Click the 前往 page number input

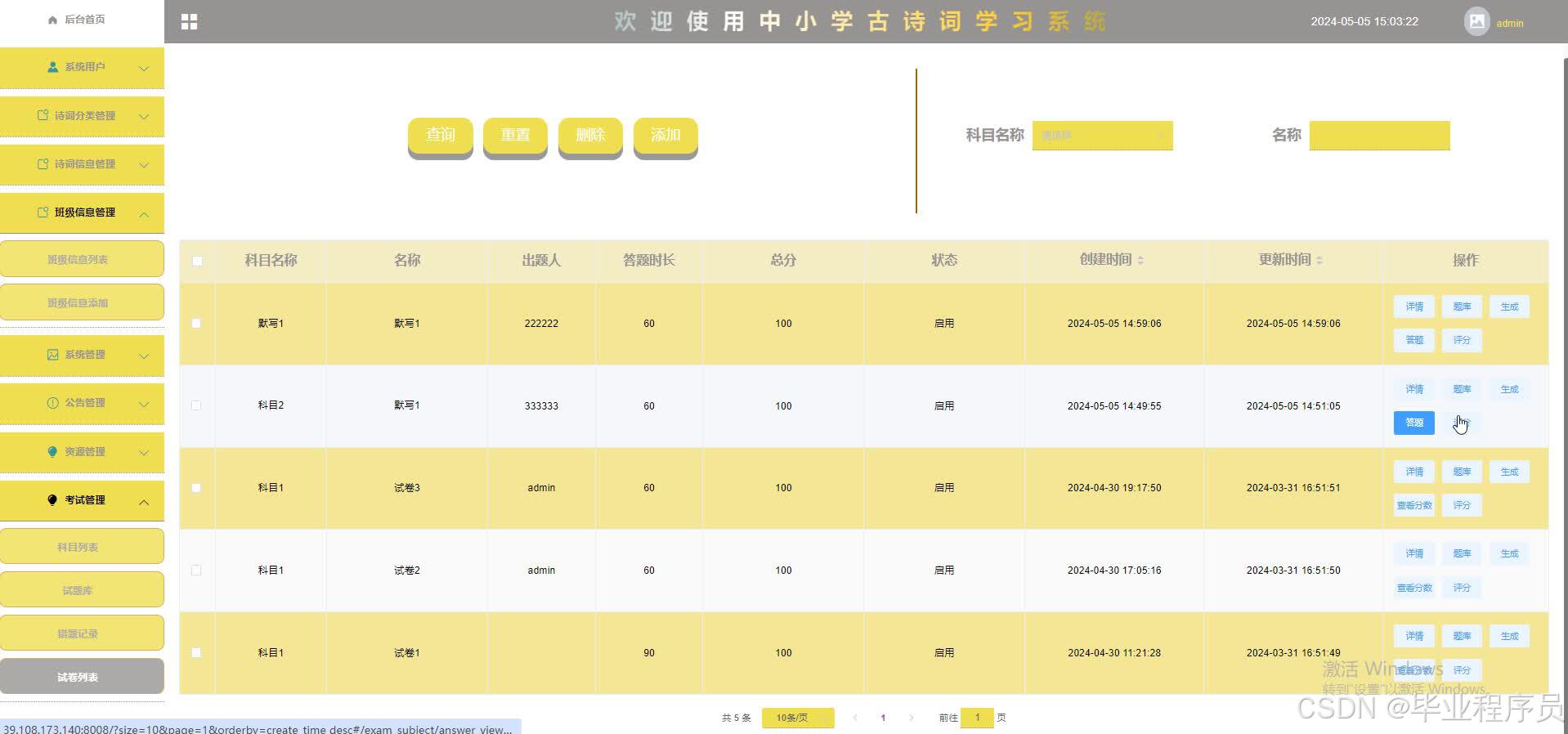(977, 718)
